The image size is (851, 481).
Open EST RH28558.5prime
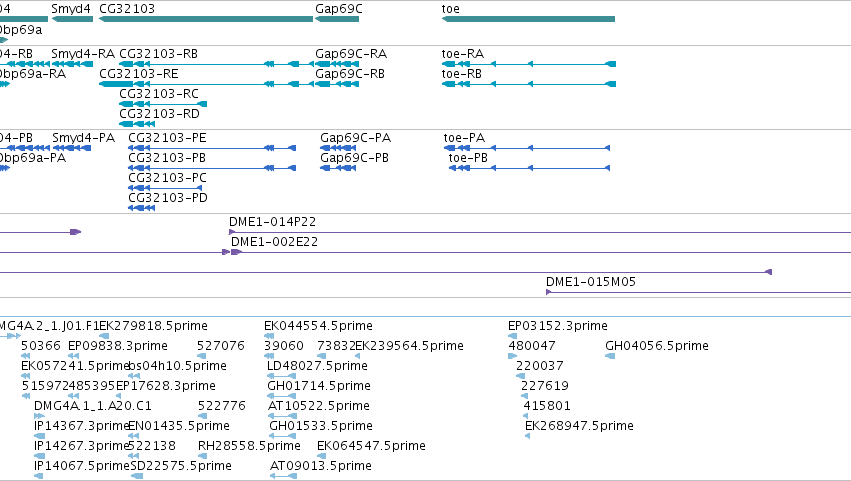250,446
